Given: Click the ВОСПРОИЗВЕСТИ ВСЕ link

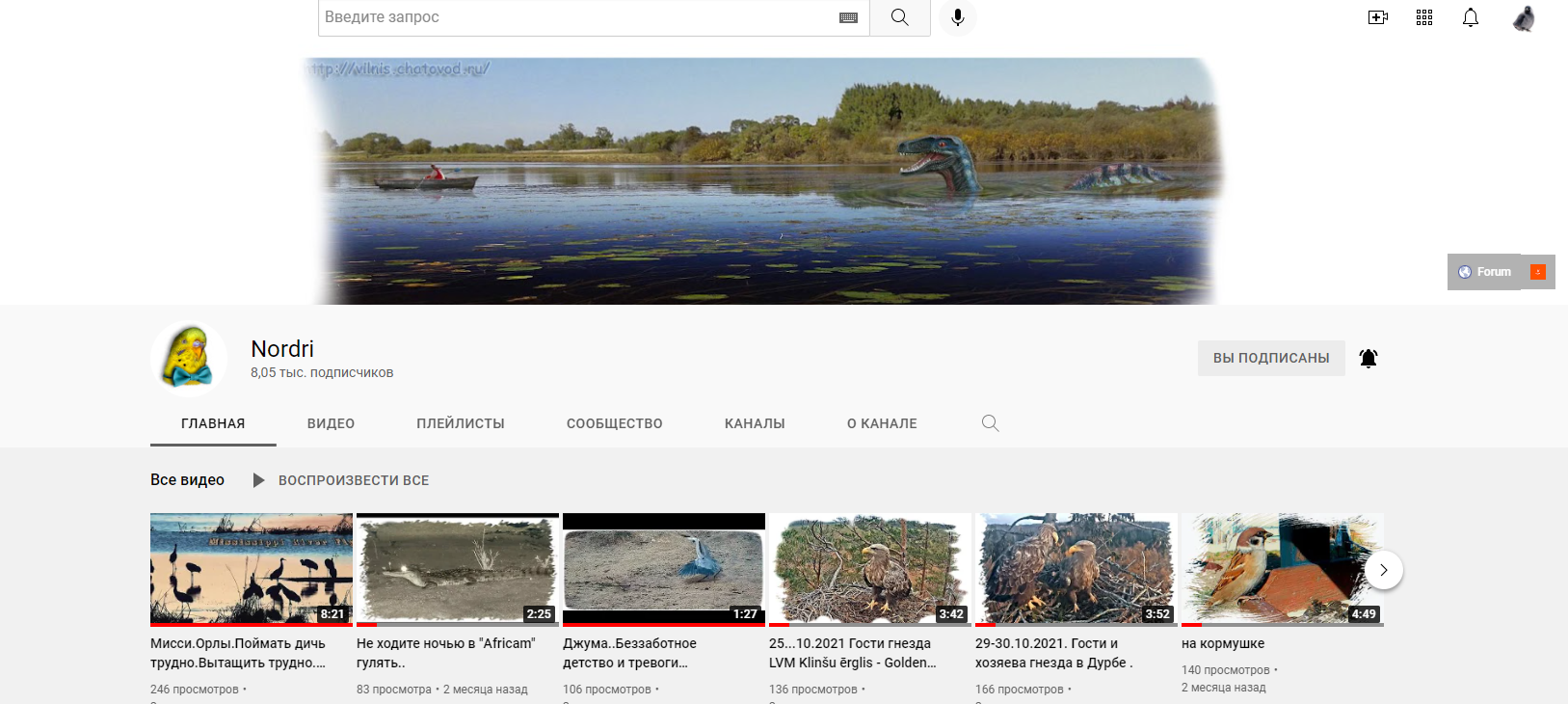Looking at the screenshot, I should click(x=354, y=480).
